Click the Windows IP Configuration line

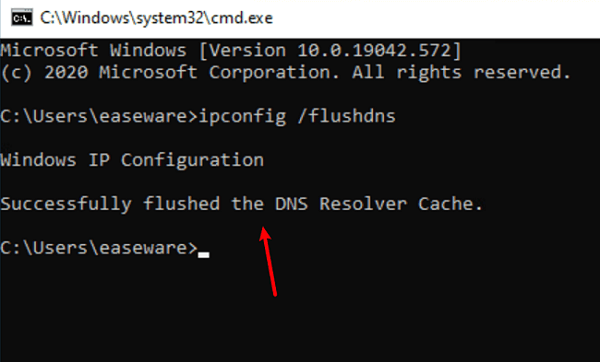pos(132,160)
